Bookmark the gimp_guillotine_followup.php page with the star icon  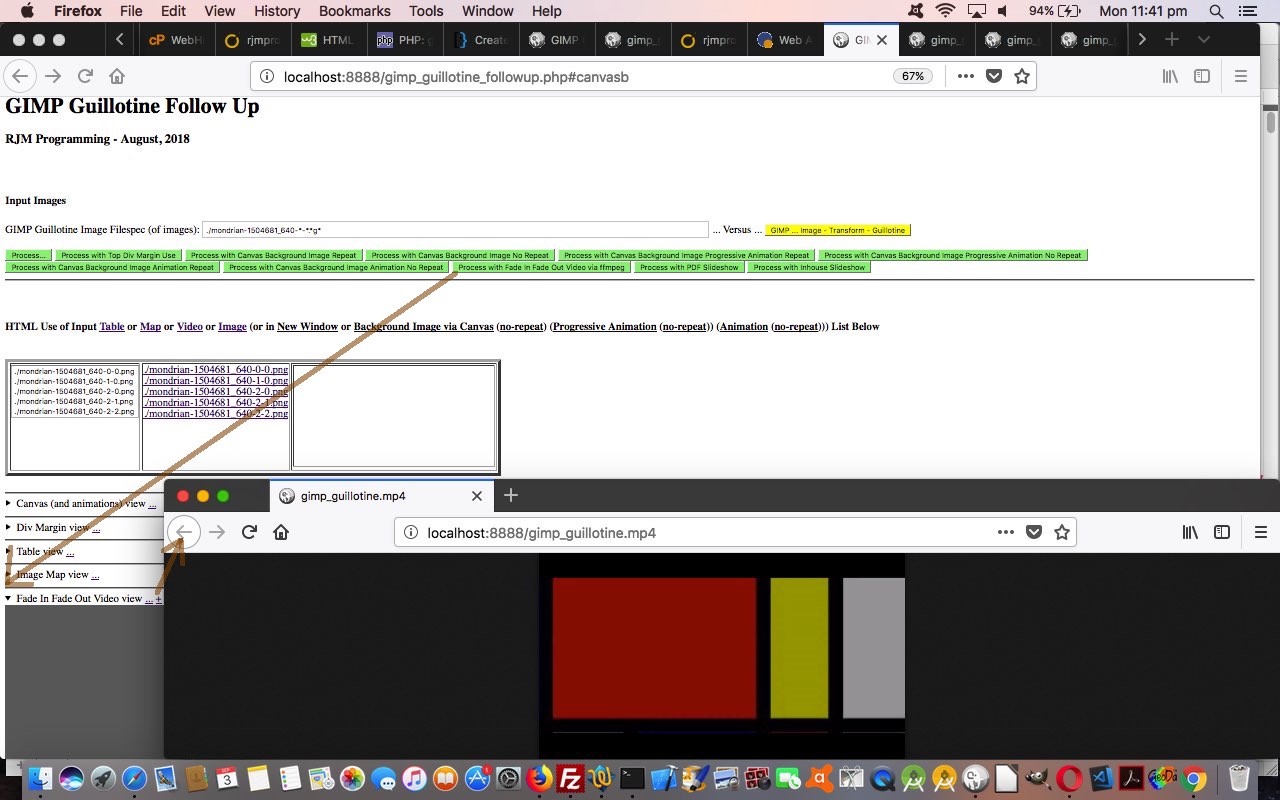coord(1022,76)
